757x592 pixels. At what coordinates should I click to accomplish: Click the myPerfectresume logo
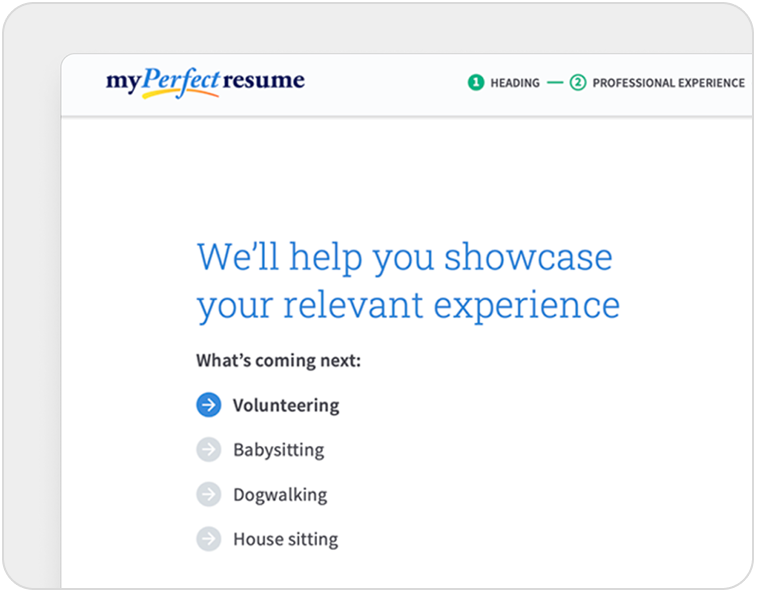[x=205, y=83]
